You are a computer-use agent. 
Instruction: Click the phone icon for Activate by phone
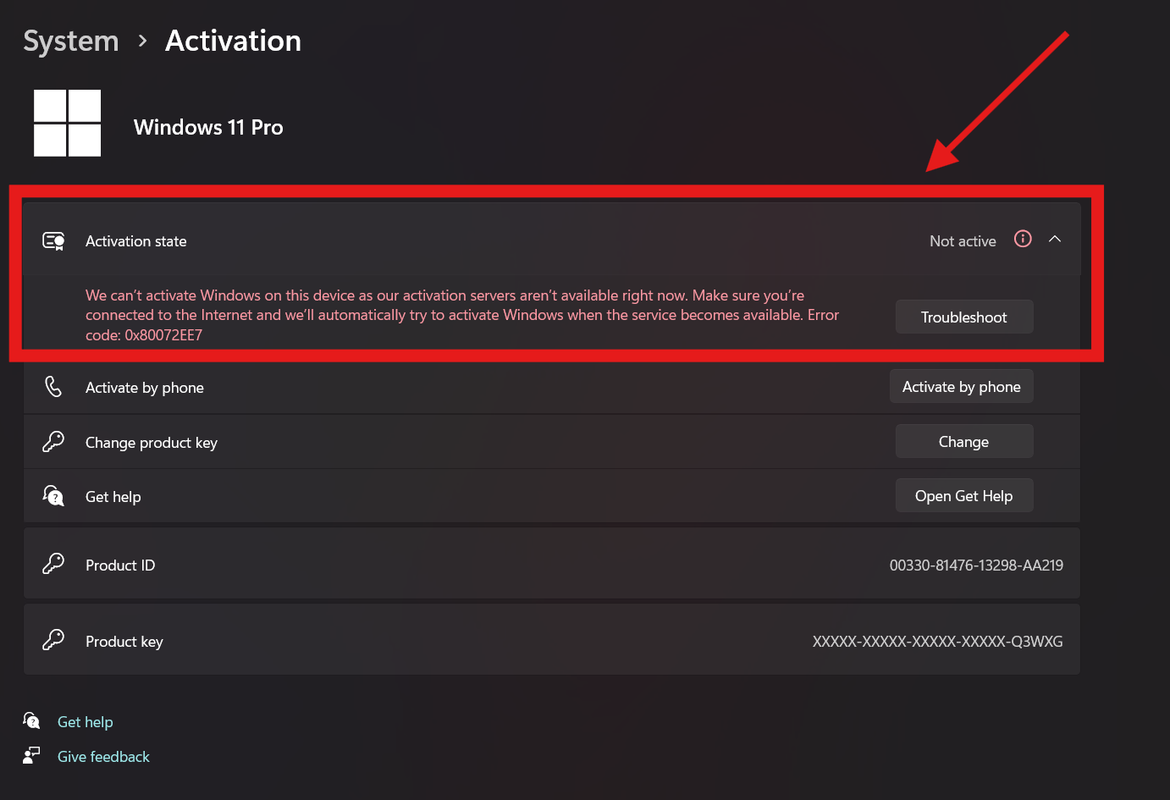coord(54,387)
